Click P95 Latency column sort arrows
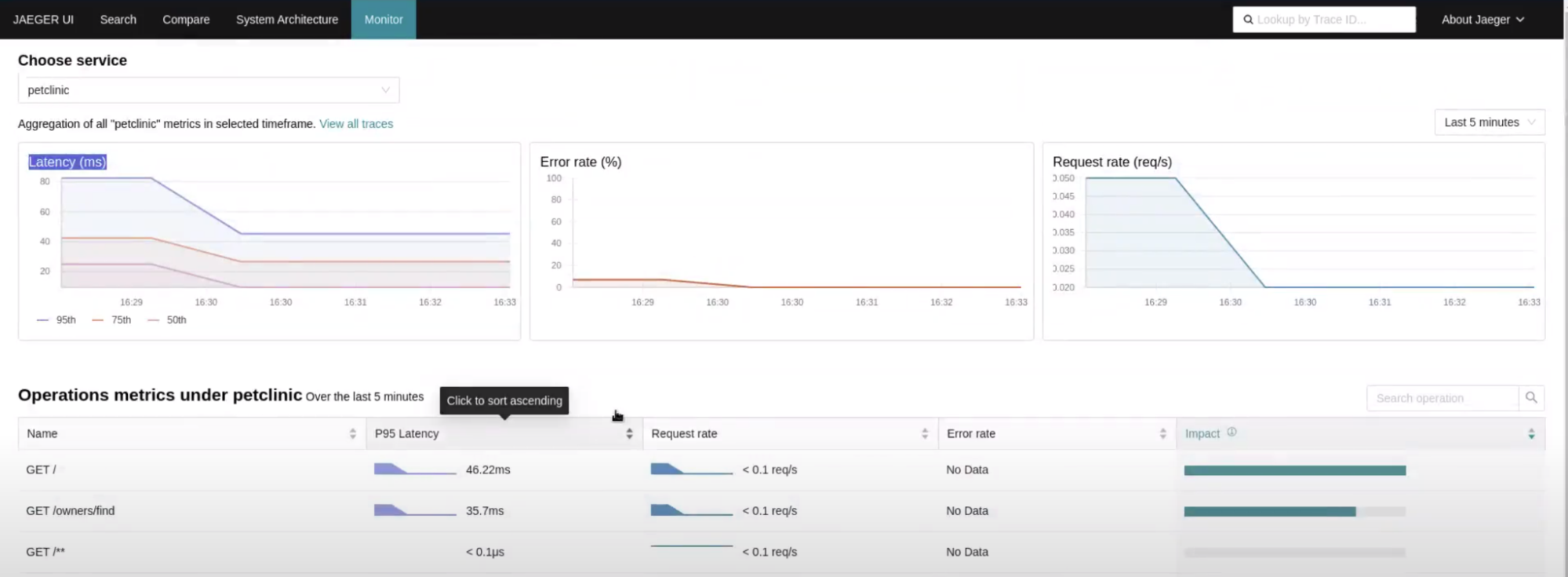Screen dimensions: 1568x577 pyautogui.click(x=629, y=433)
